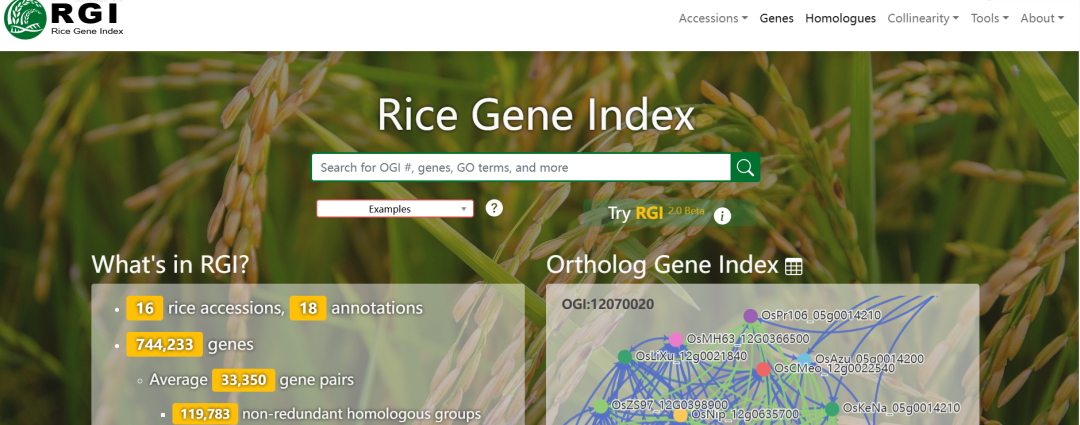Viewport: 1080px width, 425px height.
Task: Select the light blue OsAzu_05g0014200 node
Action: click(804, 359)
